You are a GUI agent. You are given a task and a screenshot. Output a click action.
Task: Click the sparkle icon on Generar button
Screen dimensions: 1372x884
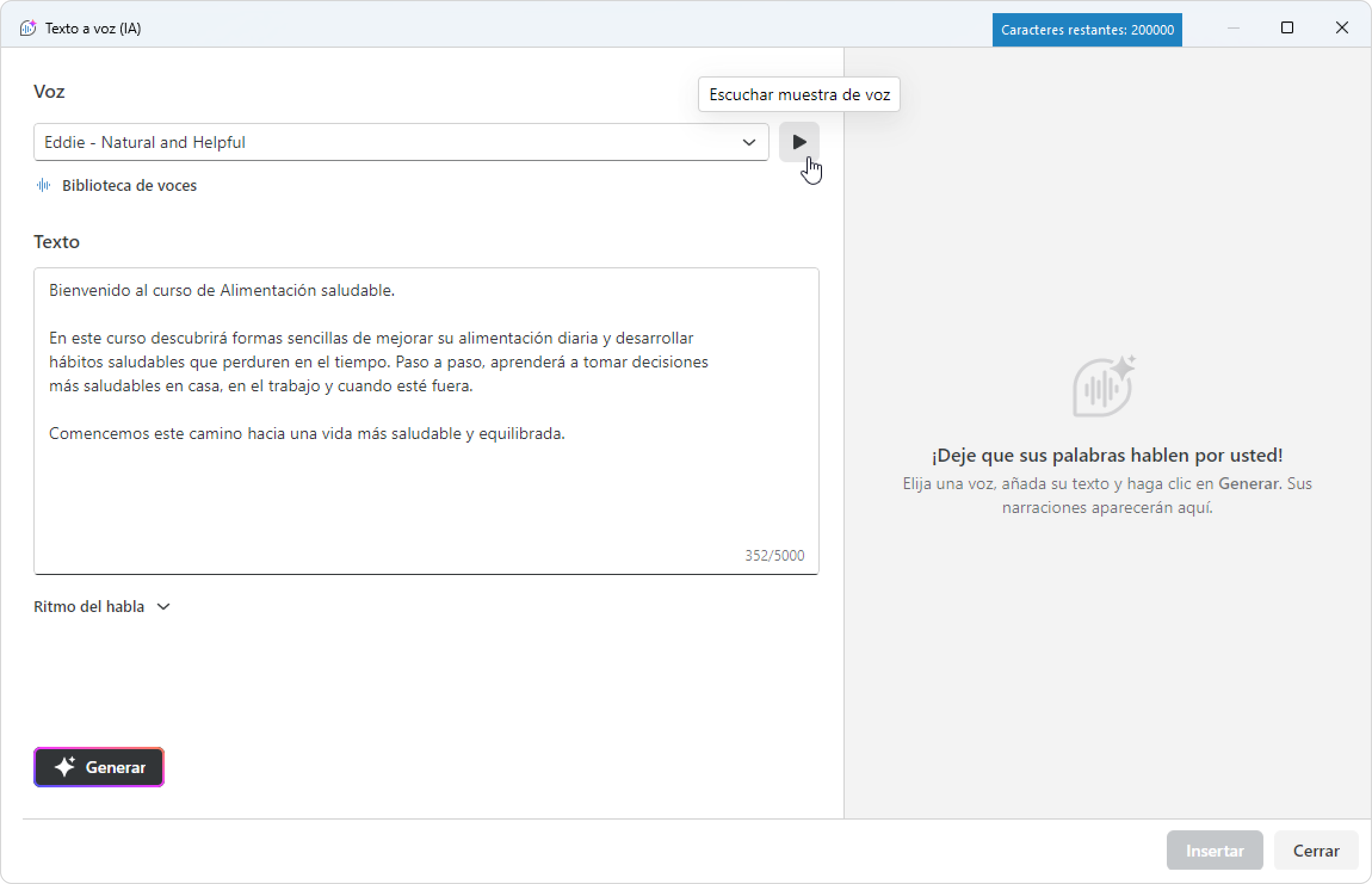65,767
